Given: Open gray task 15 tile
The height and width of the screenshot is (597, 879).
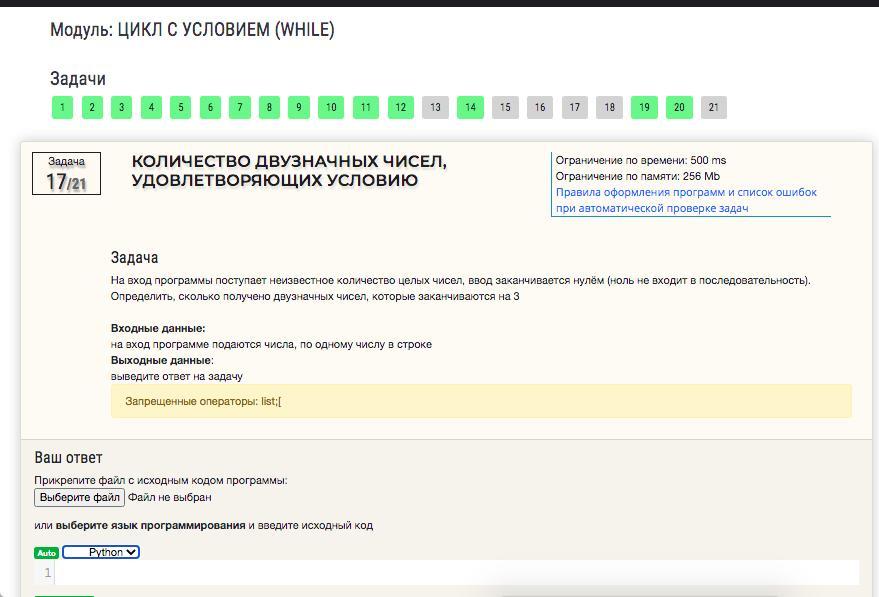Looking at the screenshot, I should point(505,107).
